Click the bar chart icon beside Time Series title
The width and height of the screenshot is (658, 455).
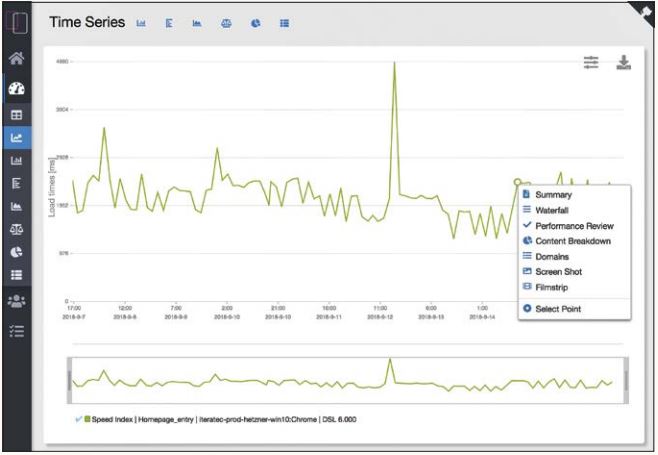tap(141, 23)
